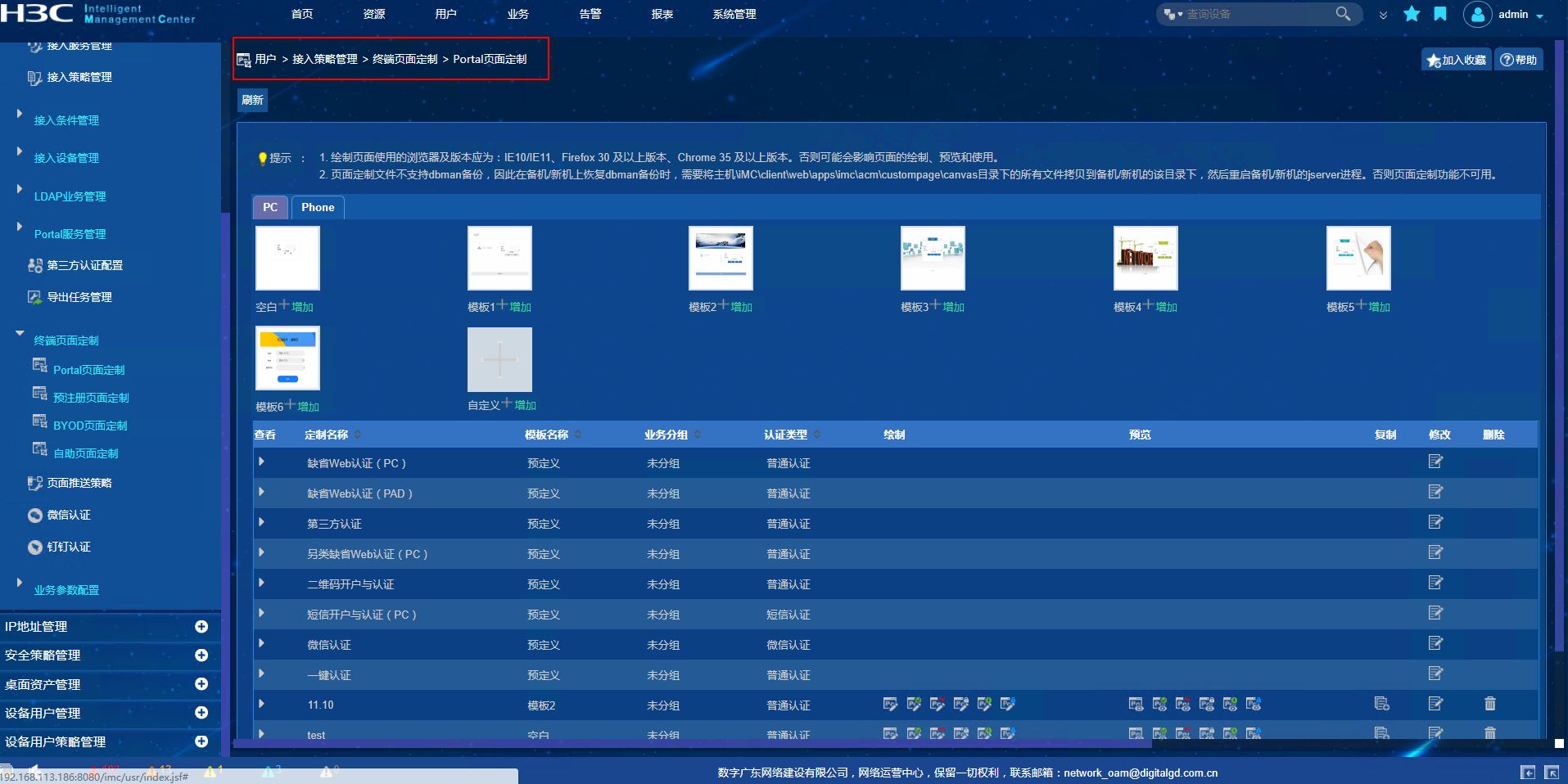Image resolution: width=1568 pixels, height=784 pixels.
Task: Click the 导出任务管理 sidebar icon
Action: pos(34,297)
